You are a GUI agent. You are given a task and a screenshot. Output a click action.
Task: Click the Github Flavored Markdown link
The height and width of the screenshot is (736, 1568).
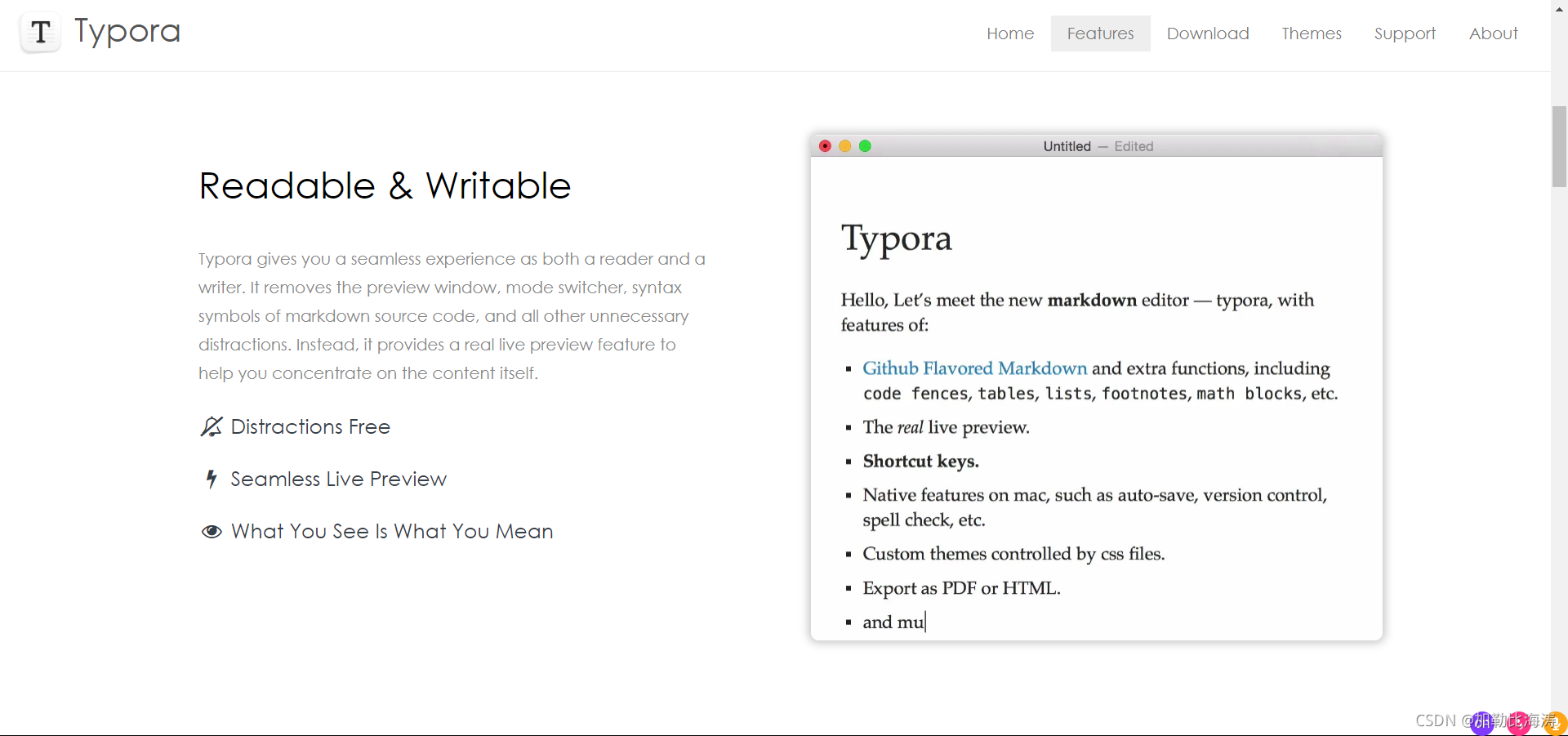(974, 368)
